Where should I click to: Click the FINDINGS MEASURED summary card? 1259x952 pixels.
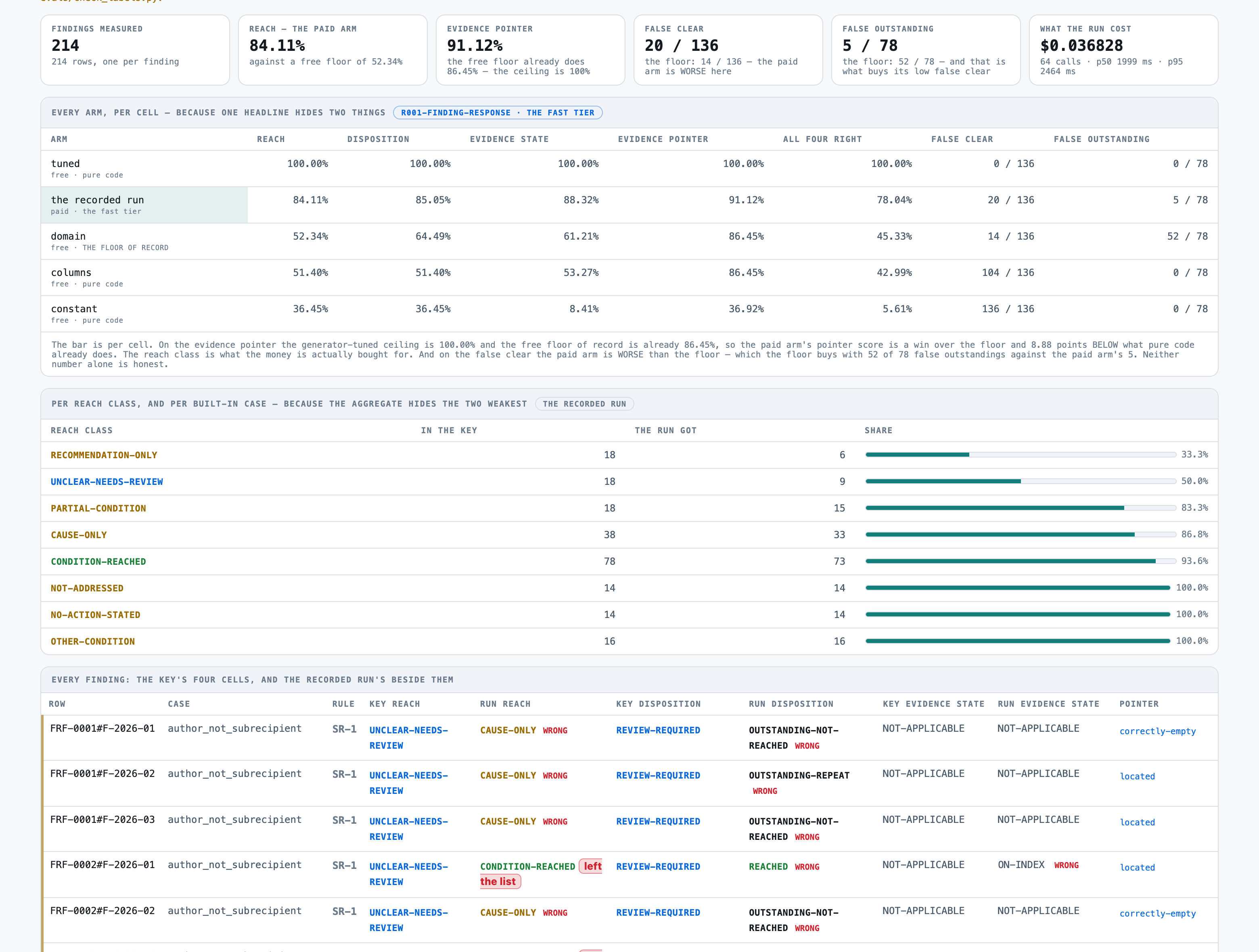tap(135, 50)
